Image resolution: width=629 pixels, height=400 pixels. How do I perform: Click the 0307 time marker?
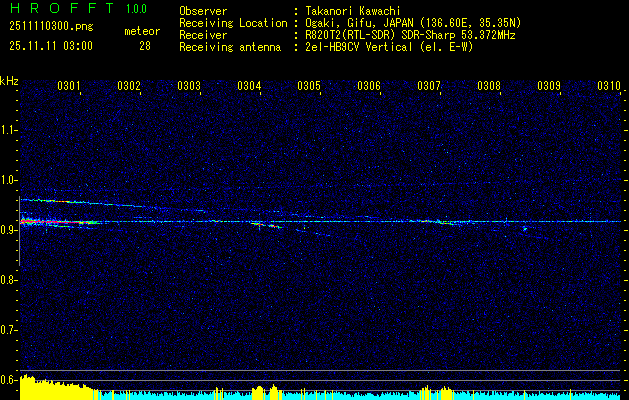(429, 87)
